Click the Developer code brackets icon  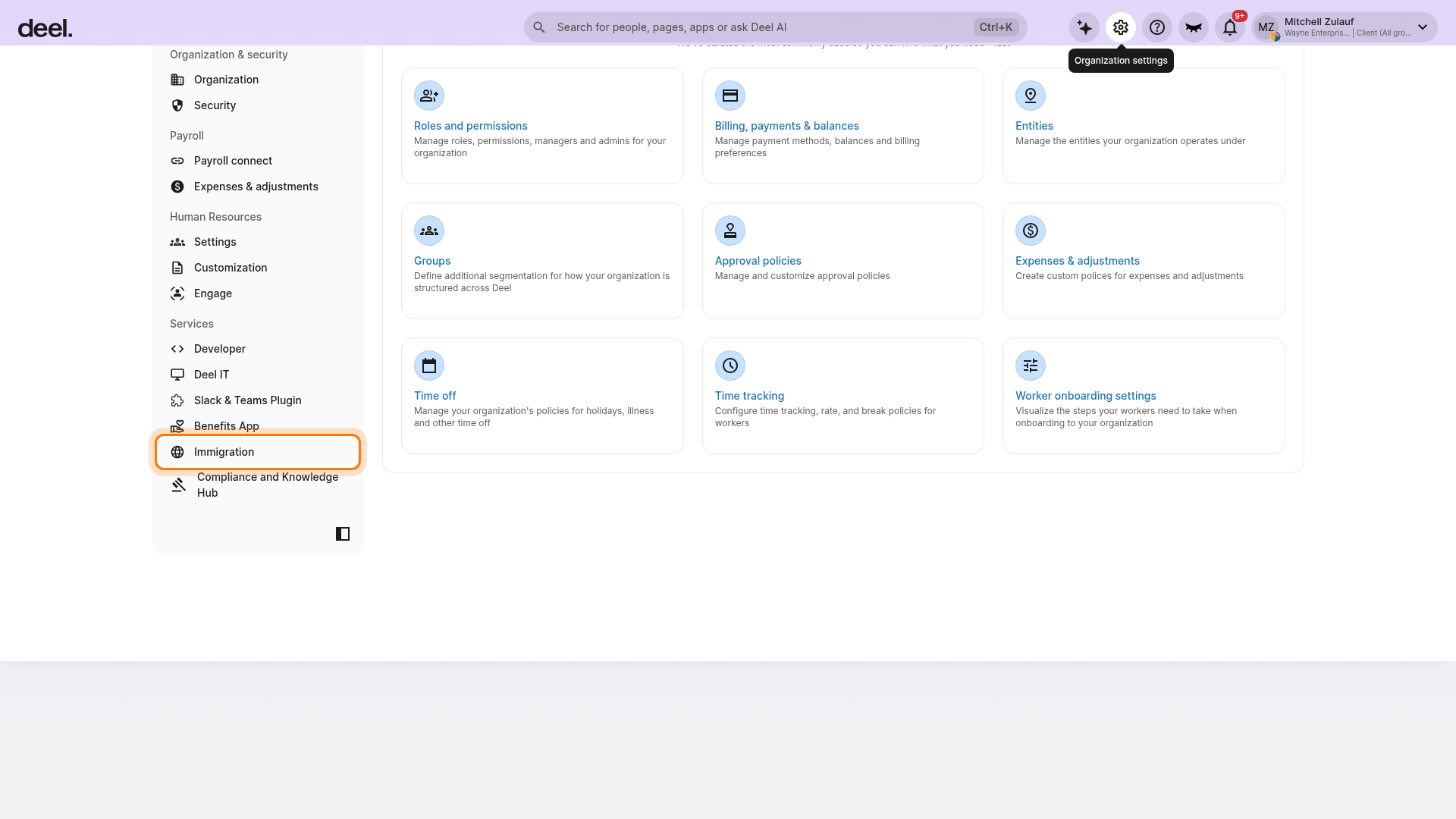pos(177,349)
